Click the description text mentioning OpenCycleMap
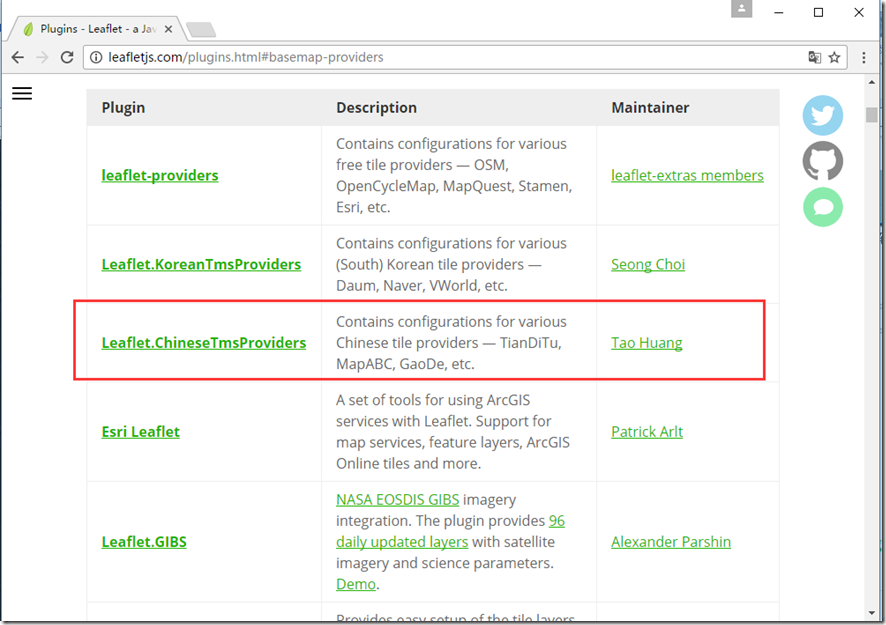 click(x=454, y=175)
